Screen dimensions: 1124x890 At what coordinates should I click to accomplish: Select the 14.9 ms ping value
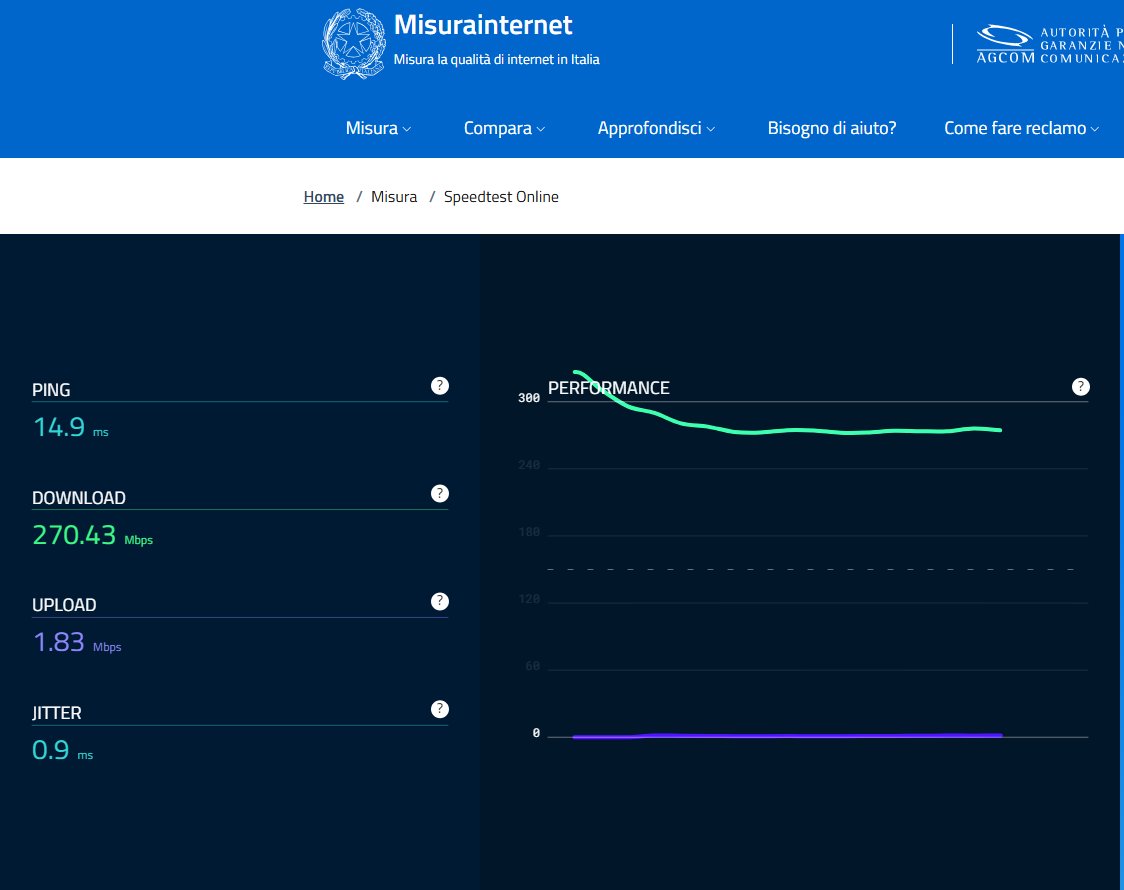tap(59, 427)
